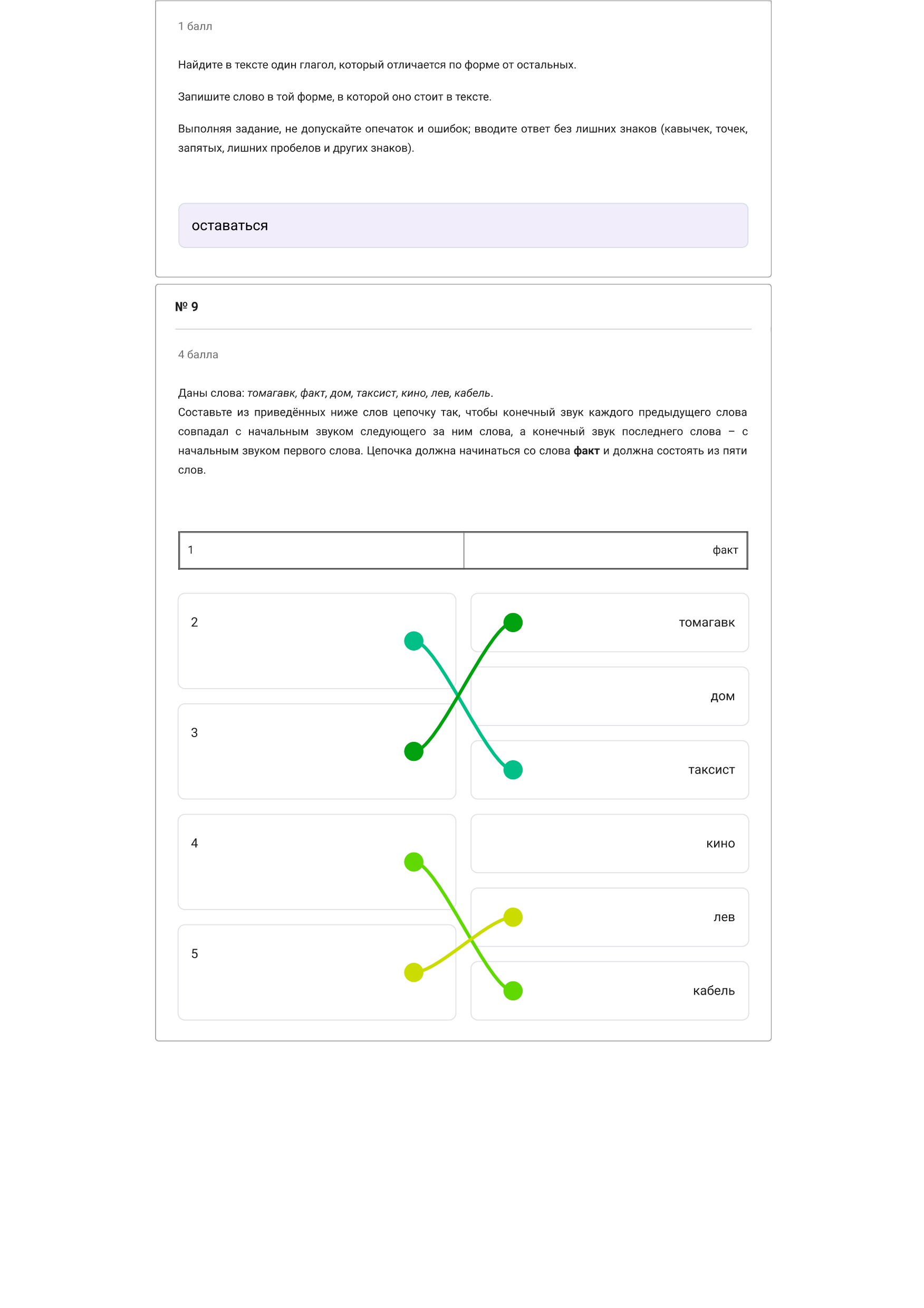Select the word card лев
Viewport: 924px width, 1308px height.
click(609, 917)
